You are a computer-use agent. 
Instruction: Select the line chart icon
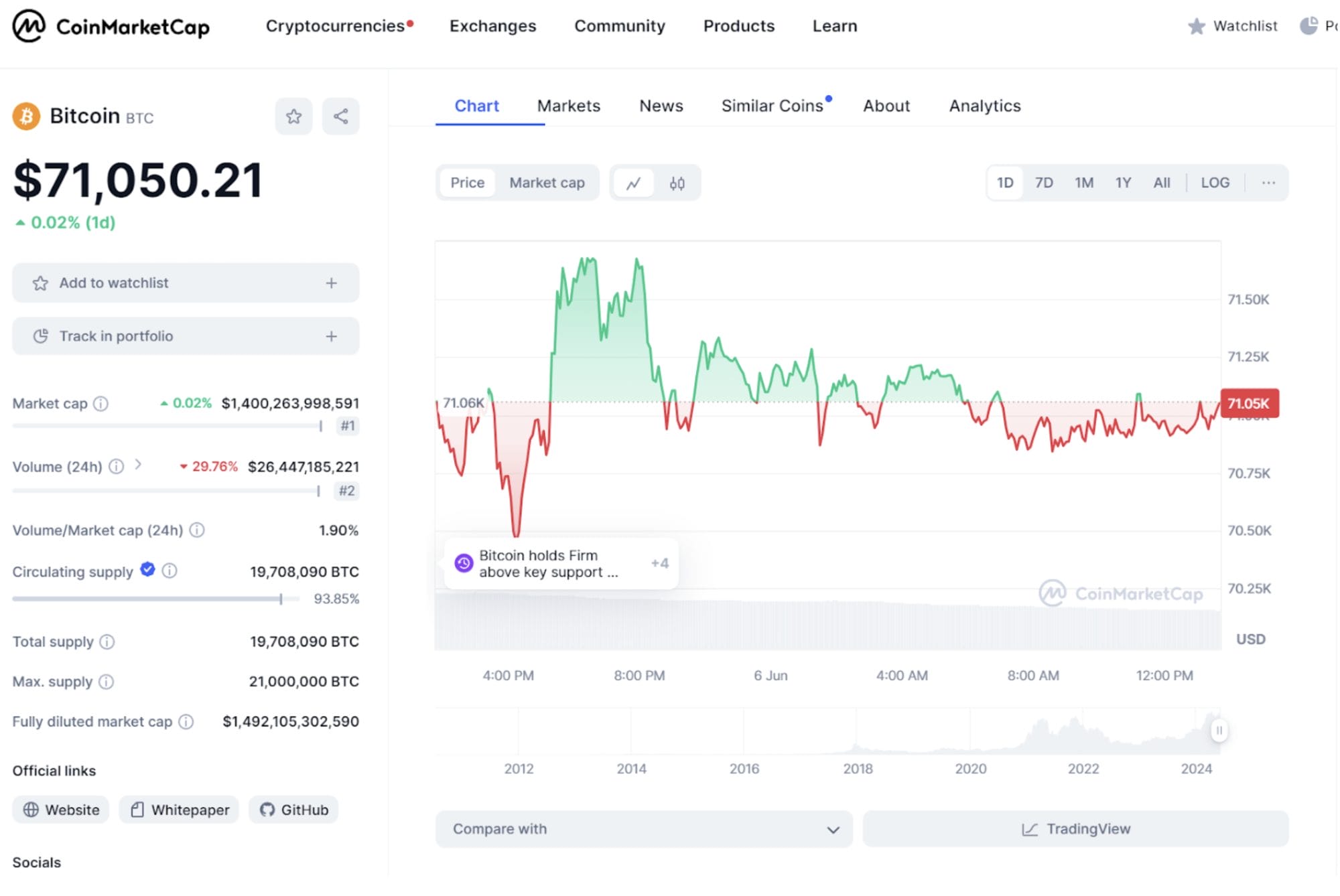pos(634,182)
